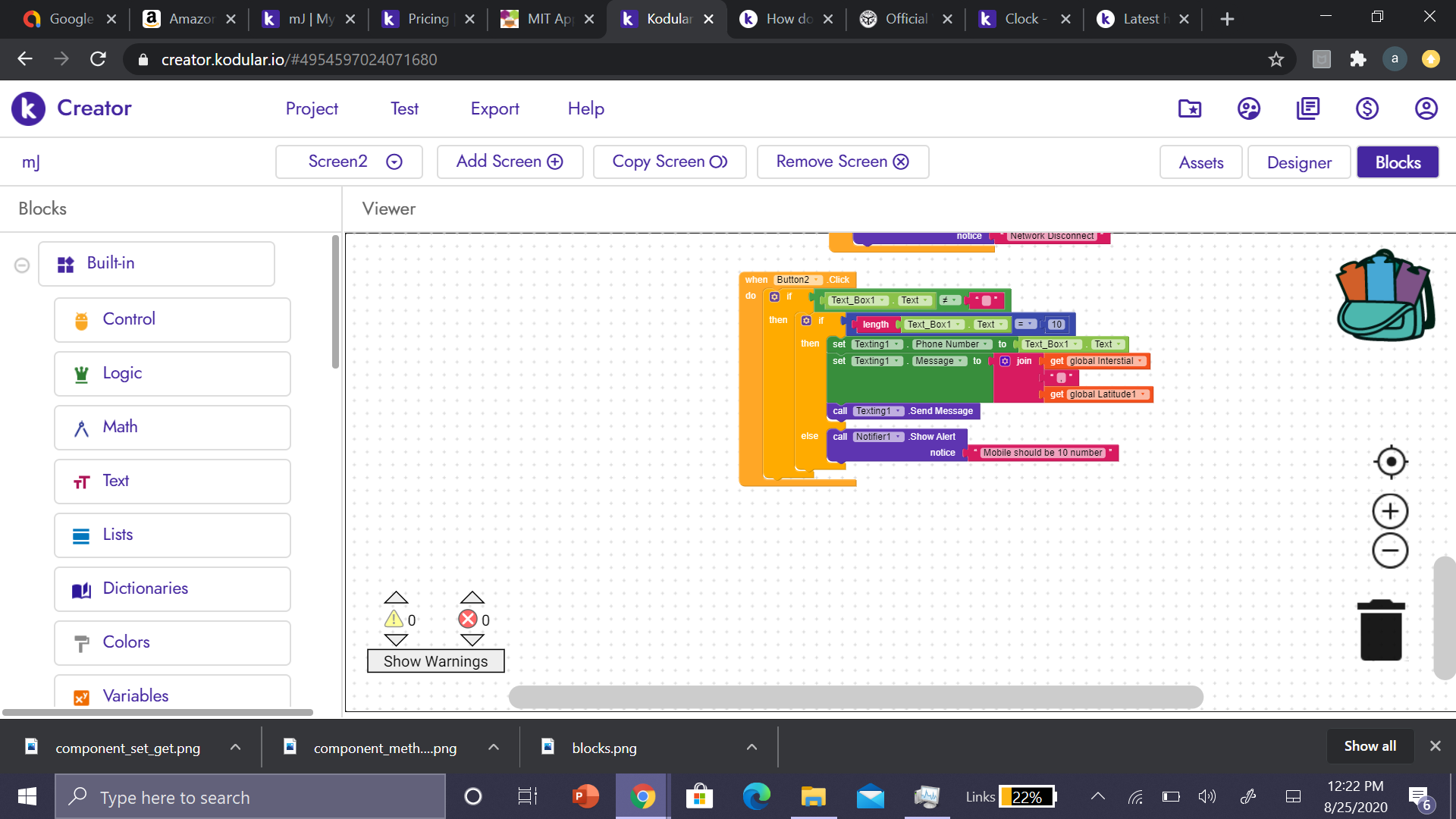Image resolution: width=1456 pixels, height=819 pixels.
Task: Click the horizontal scrollbar in the viewer
Action: (855, 696)
